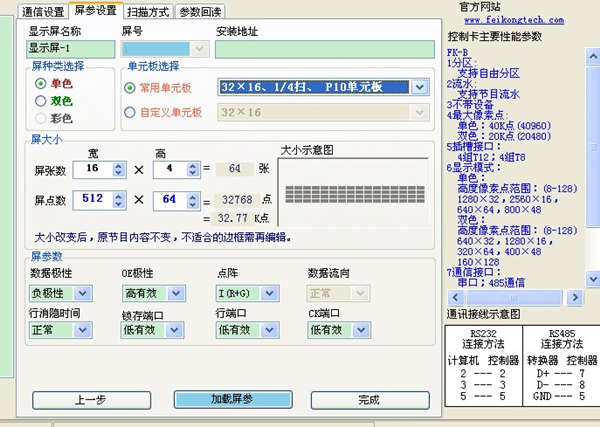Increase 屏张数 width value with up arrow
Screen dimensions: 600x427
point(119,165)
